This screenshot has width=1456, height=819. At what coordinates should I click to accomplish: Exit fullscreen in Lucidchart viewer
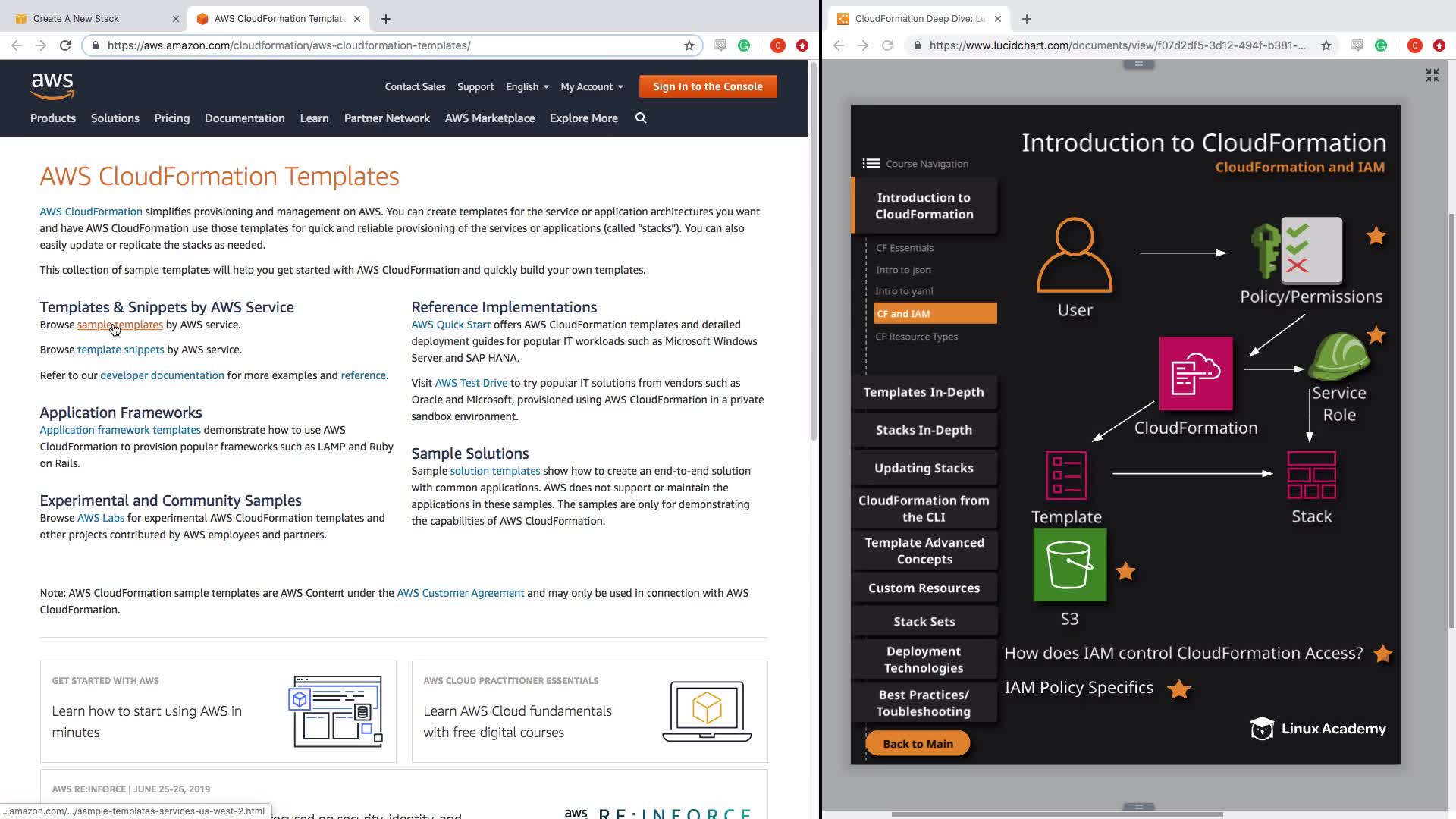[x=1432, y=75]
